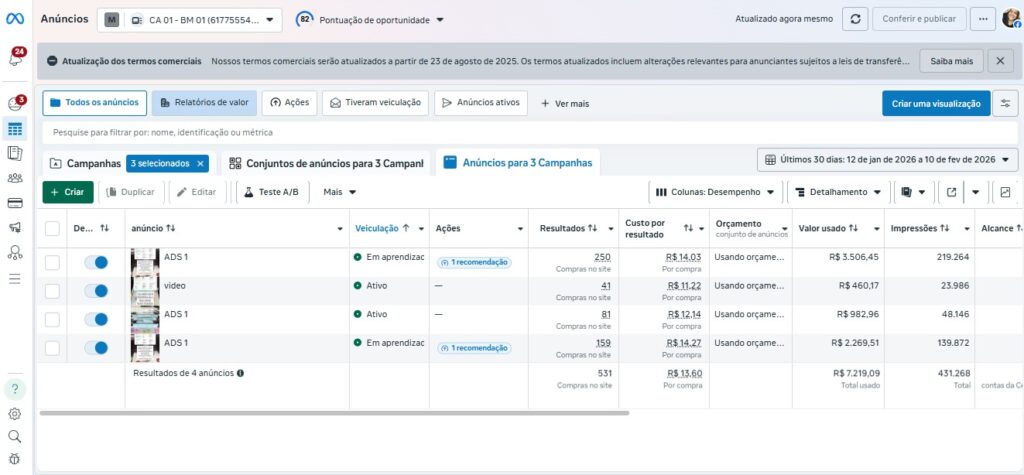Screen dimensions: 1024x475
Task: Click the Meta logo icon
Action: (x=15, y=19)
